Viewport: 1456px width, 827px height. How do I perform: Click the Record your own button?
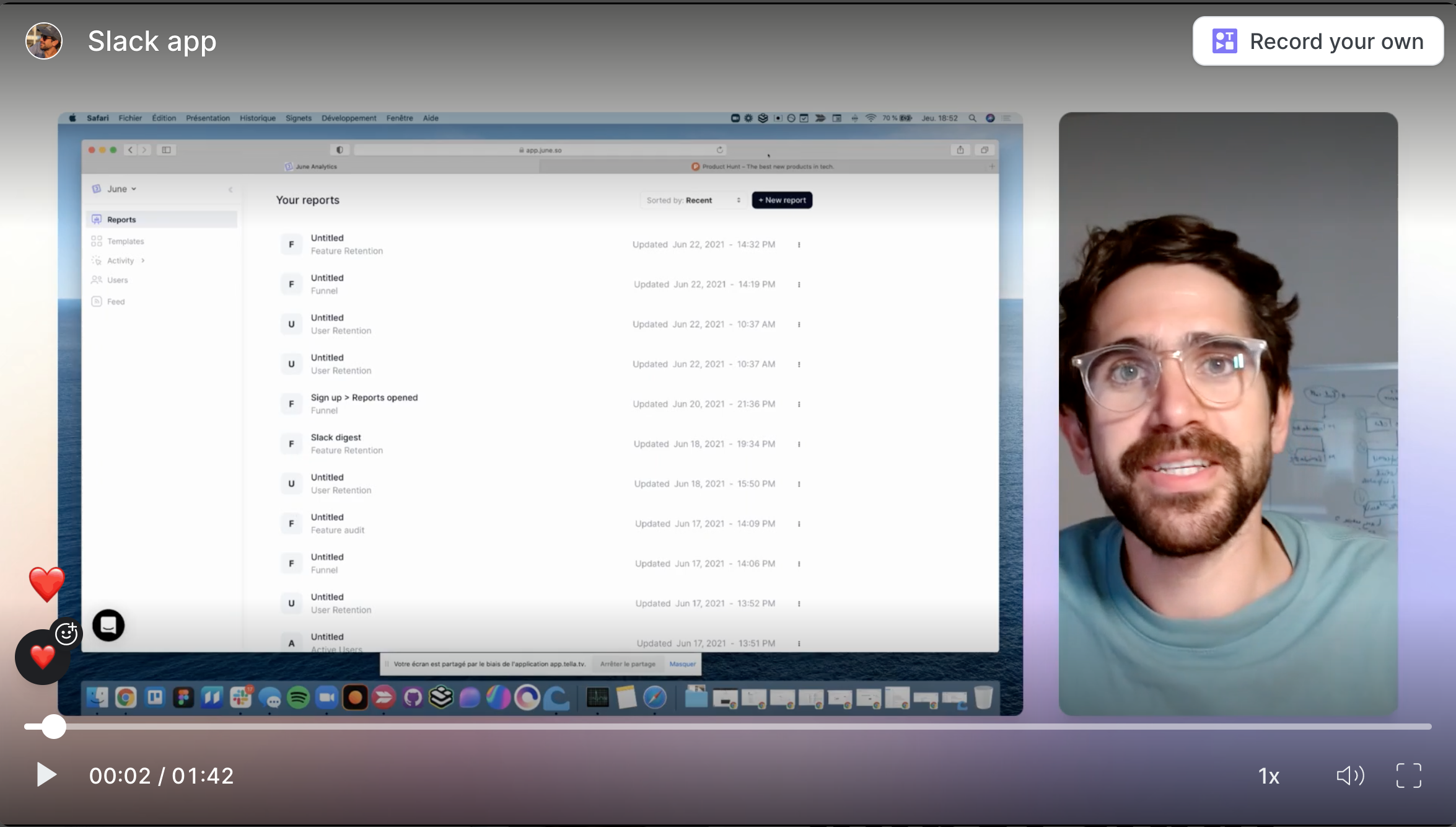tap(1318, 42)
